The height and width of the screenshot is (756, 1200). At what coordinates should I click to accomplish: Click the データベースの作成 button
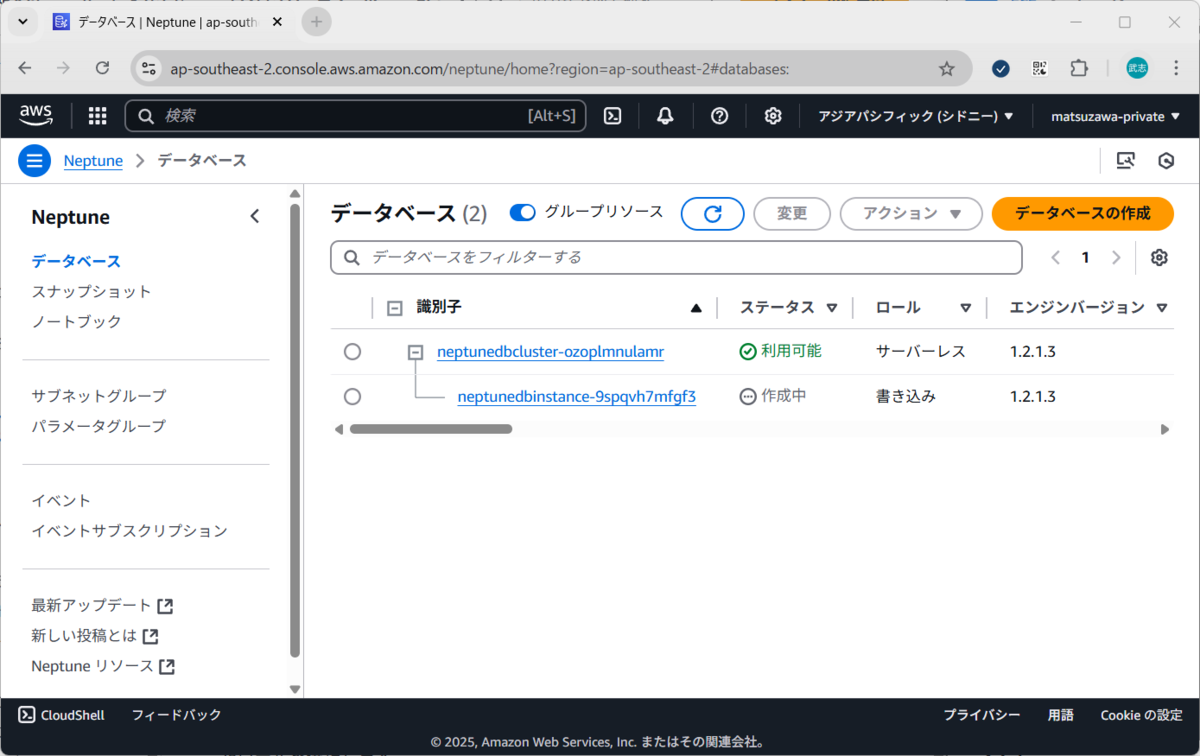click(x=1082, y=214)
